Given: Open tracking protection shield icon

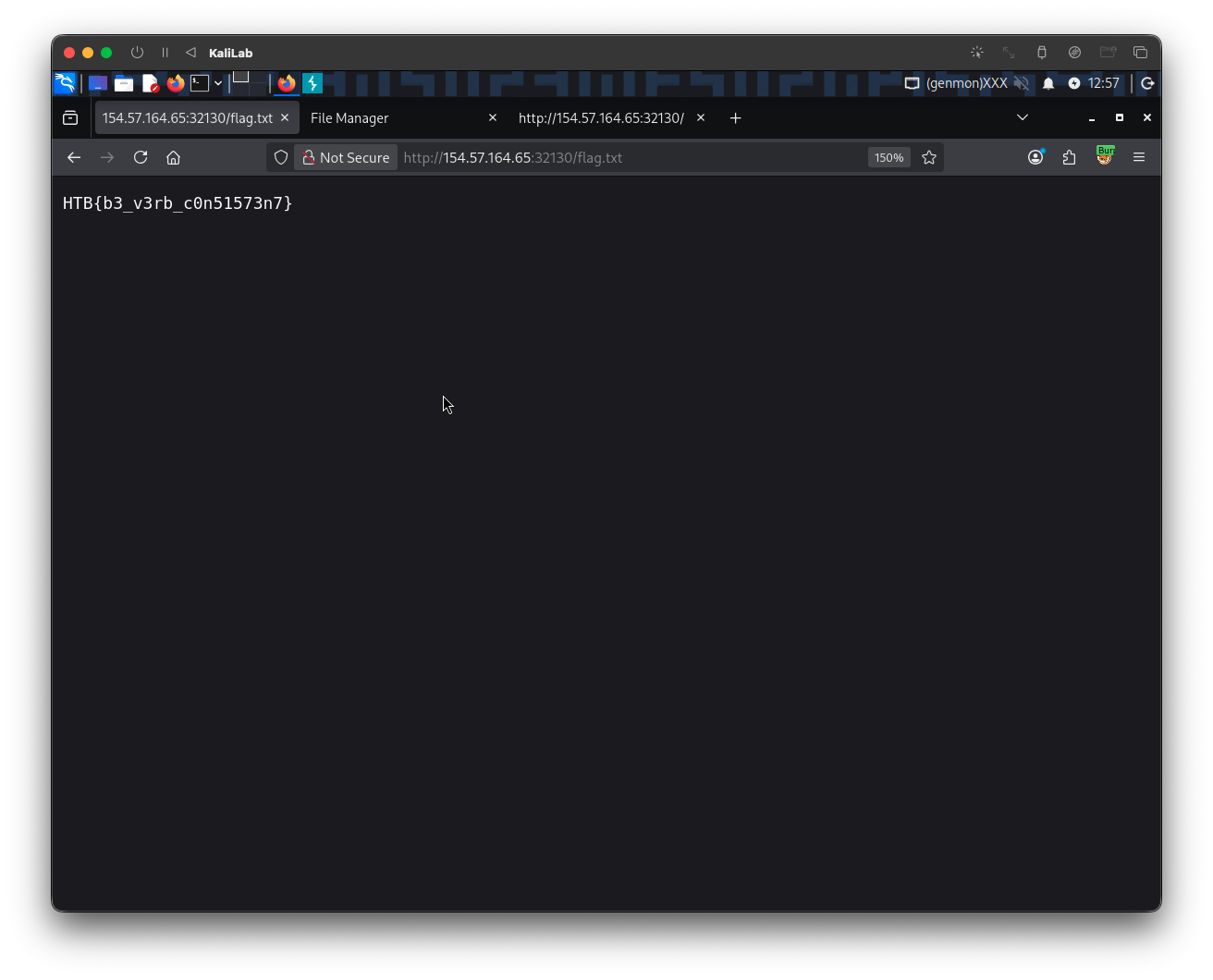Looking at the screenshot, I should pyautogui.click(x=281, y=157).
